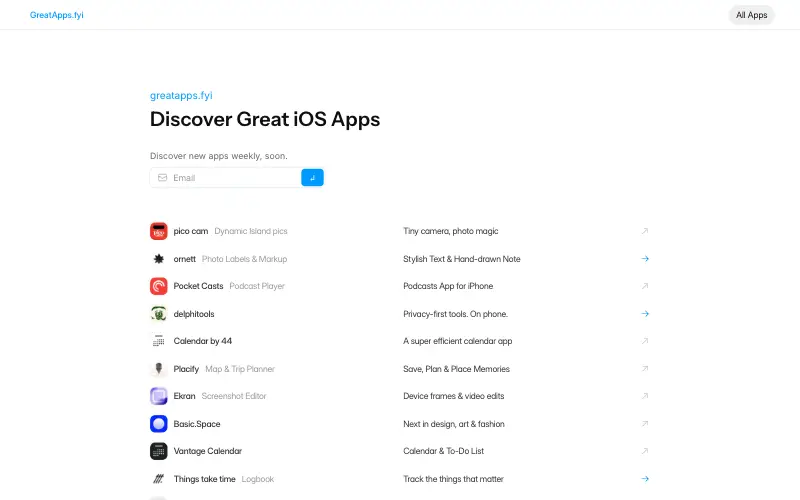Click 'Discover new apps weekly, soon.' text
Viewport: 800px width, 500px height.
click(x=219, y=156)
